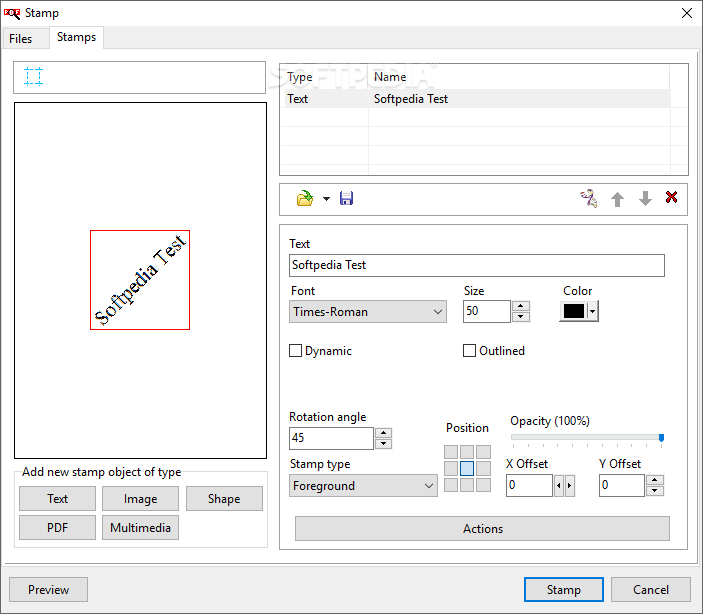Select top-right Position grid cell
Screen dimensions: 703x614
tap(483, 452)
